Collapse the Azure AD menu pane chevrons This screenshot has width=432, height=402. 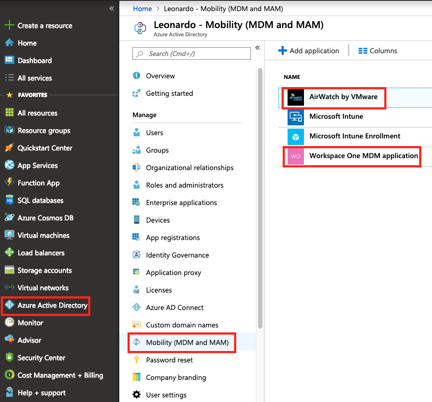(258, 48)
